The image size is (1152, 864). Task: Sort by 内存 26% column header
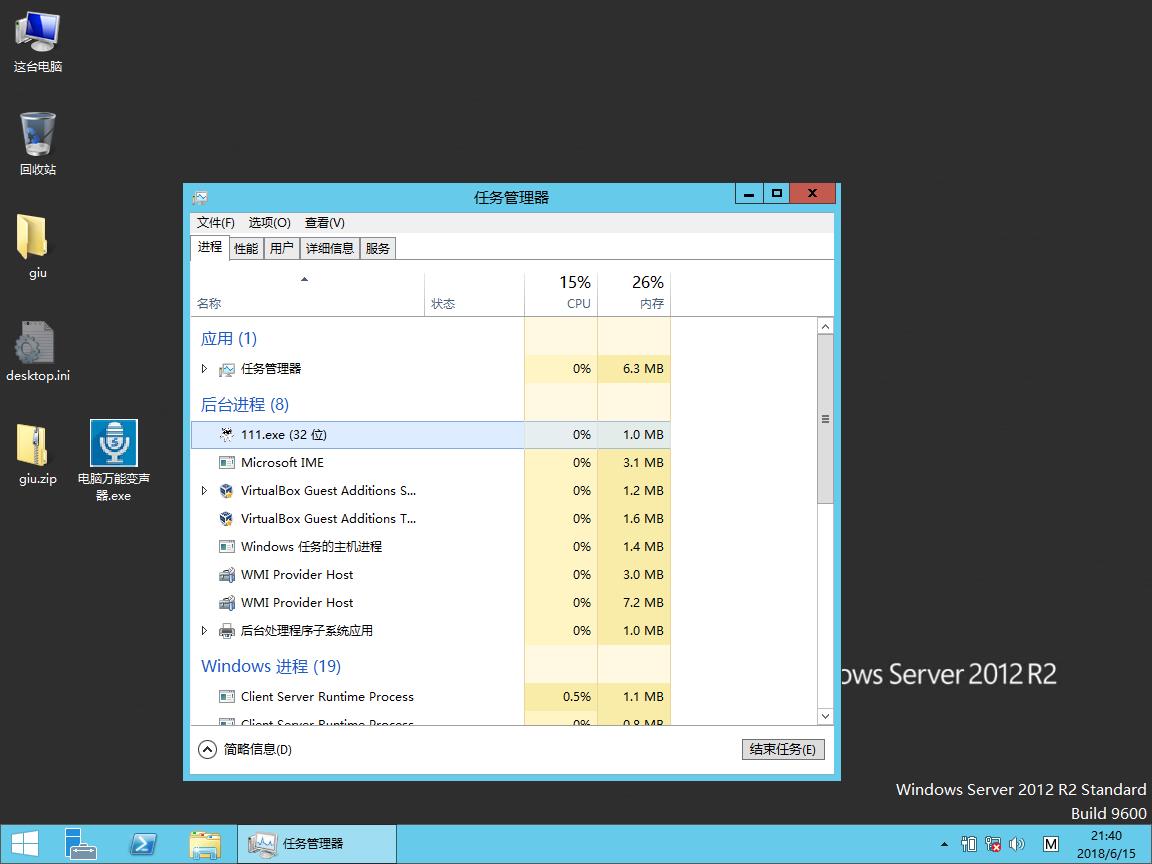[x=634, y=294]
